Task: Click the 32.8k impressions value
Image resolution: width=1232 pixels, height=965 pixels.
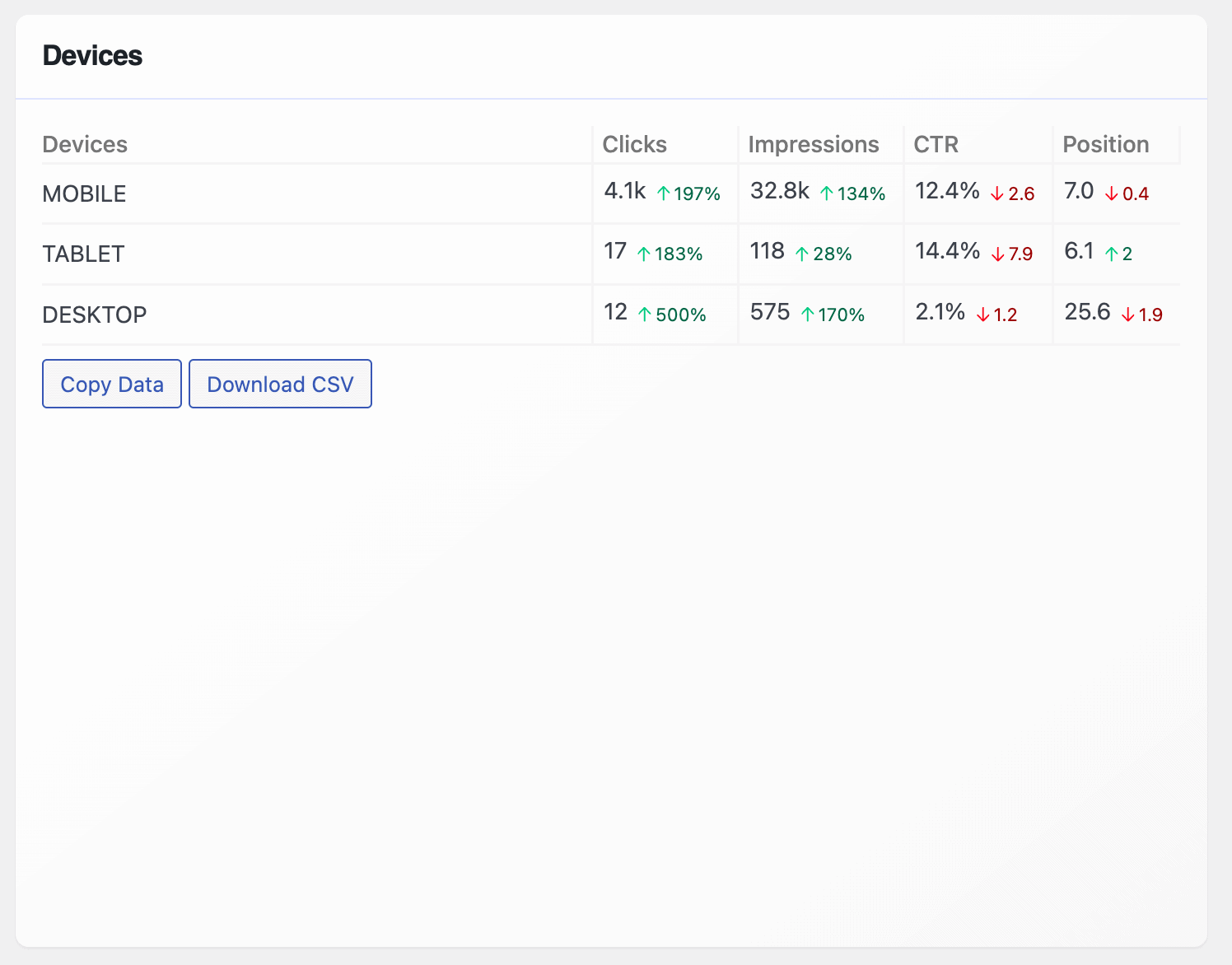Action: click(780, 191)
